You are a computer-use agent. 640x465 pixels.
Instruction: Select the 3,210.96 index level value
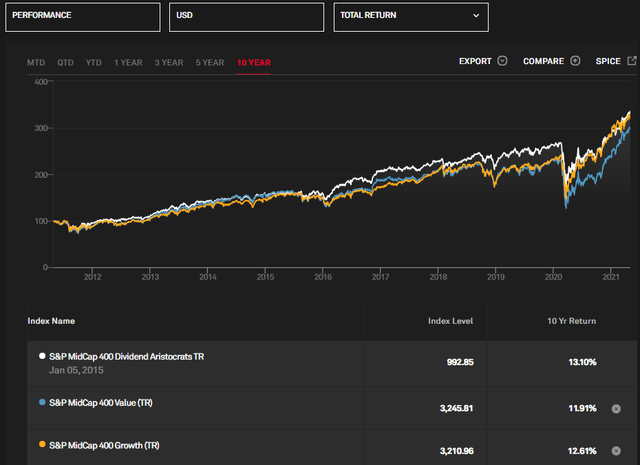tap(457, 451)
